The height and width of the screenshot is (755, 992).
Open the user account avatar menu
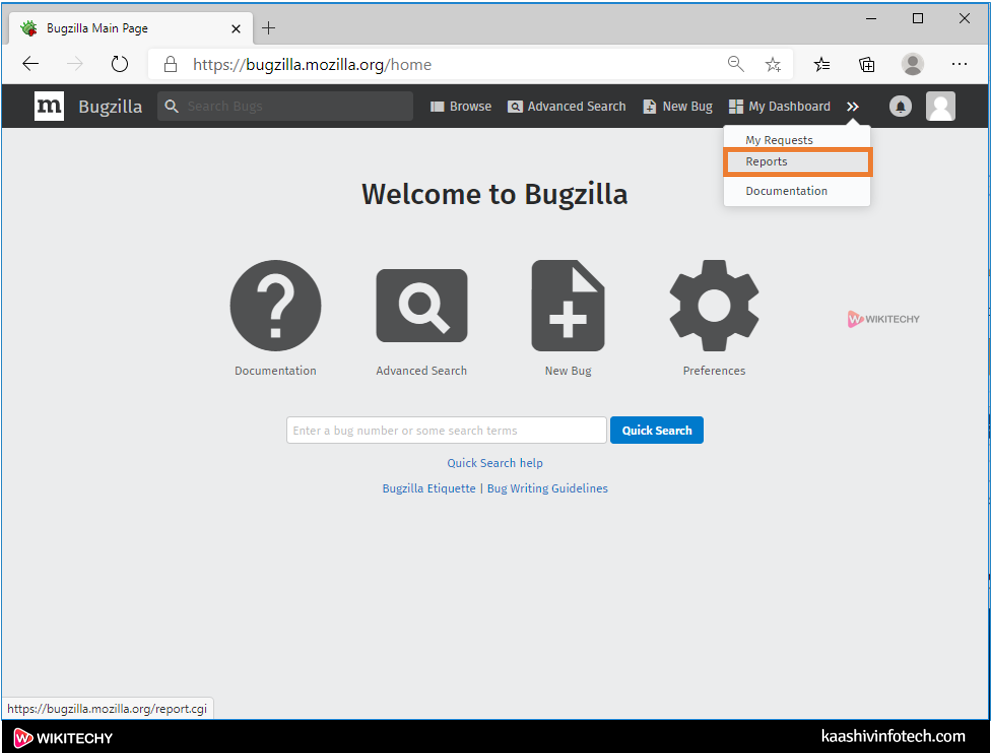(x=940, y=106)
